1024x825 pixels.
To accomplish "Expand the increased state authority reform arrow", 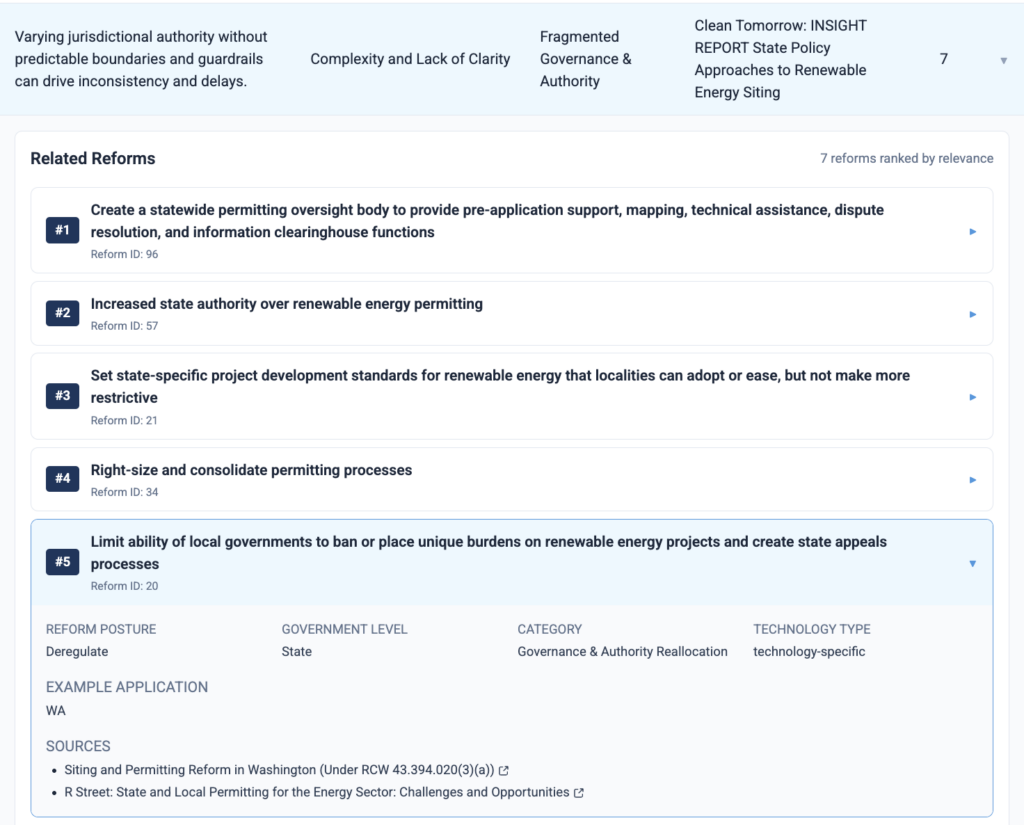I will click(972, 314).
